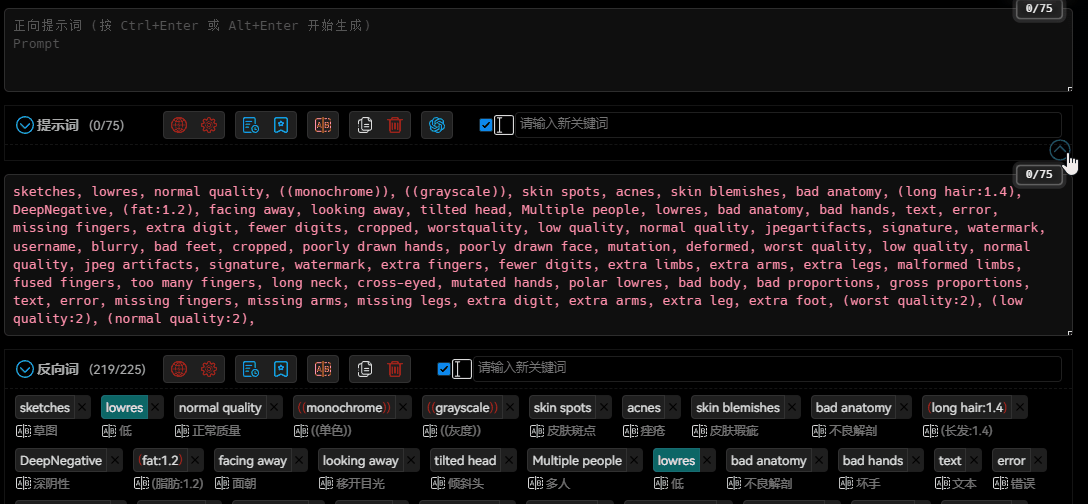Remove the facing away tag
1088x504 pixels.
tap(299, 460)
